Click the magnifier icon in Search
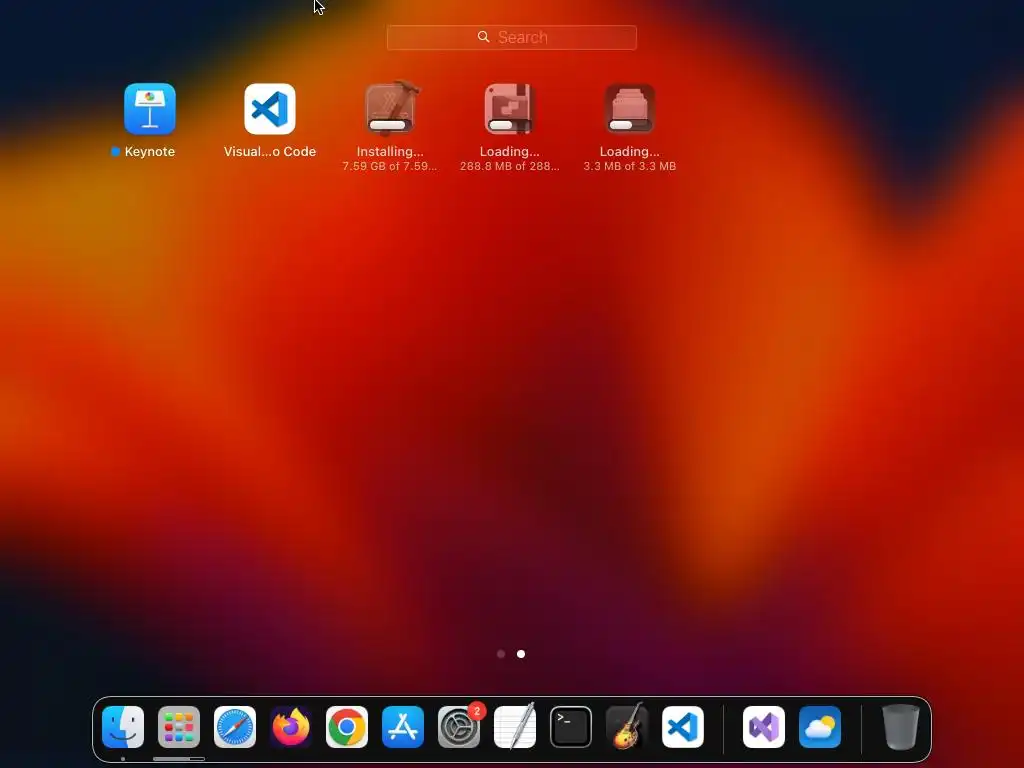This screenshot has width=1024, height=768. [x=483, y=37]
